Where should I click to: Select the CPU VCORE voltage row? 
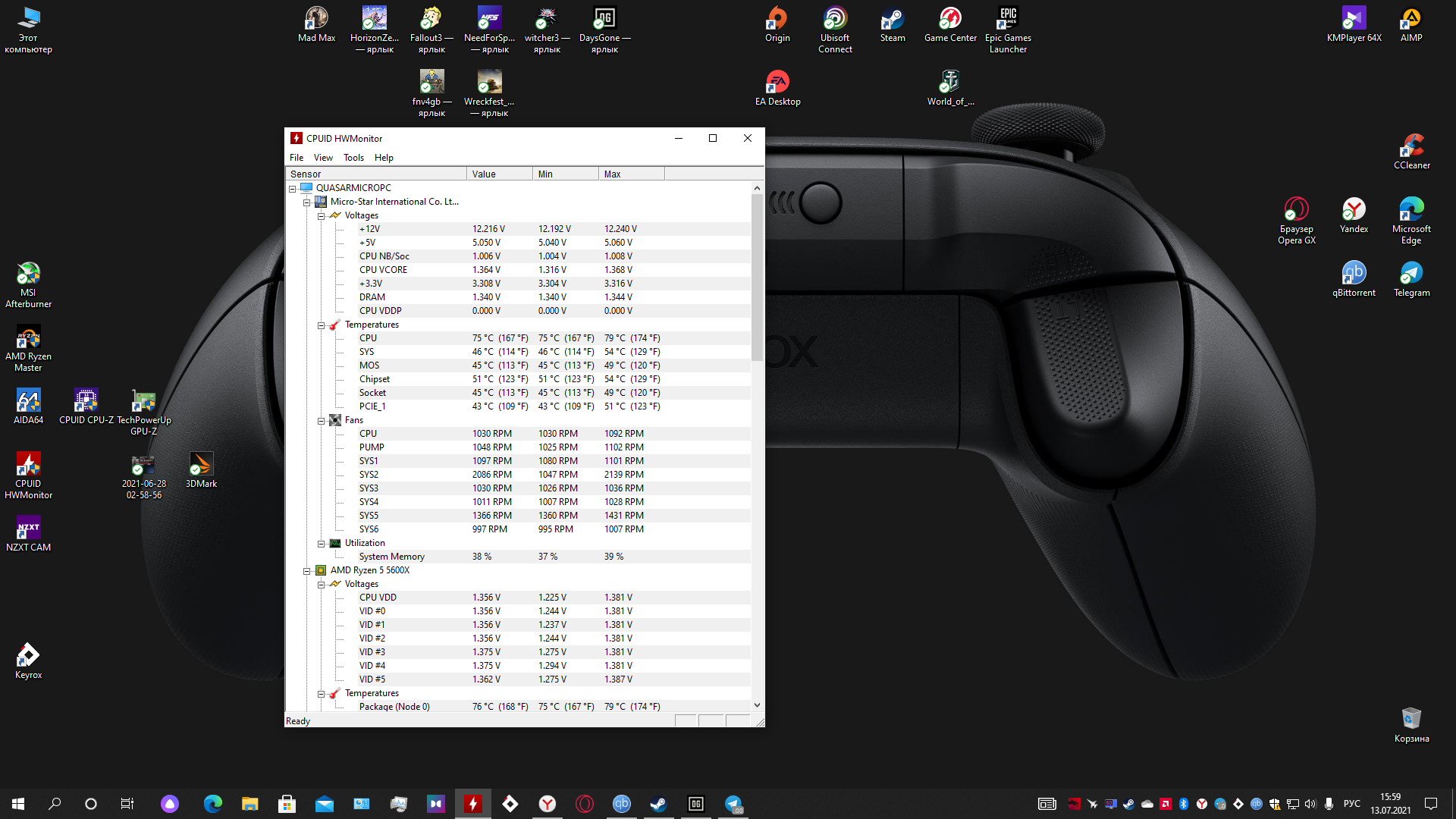click(384, 270)
